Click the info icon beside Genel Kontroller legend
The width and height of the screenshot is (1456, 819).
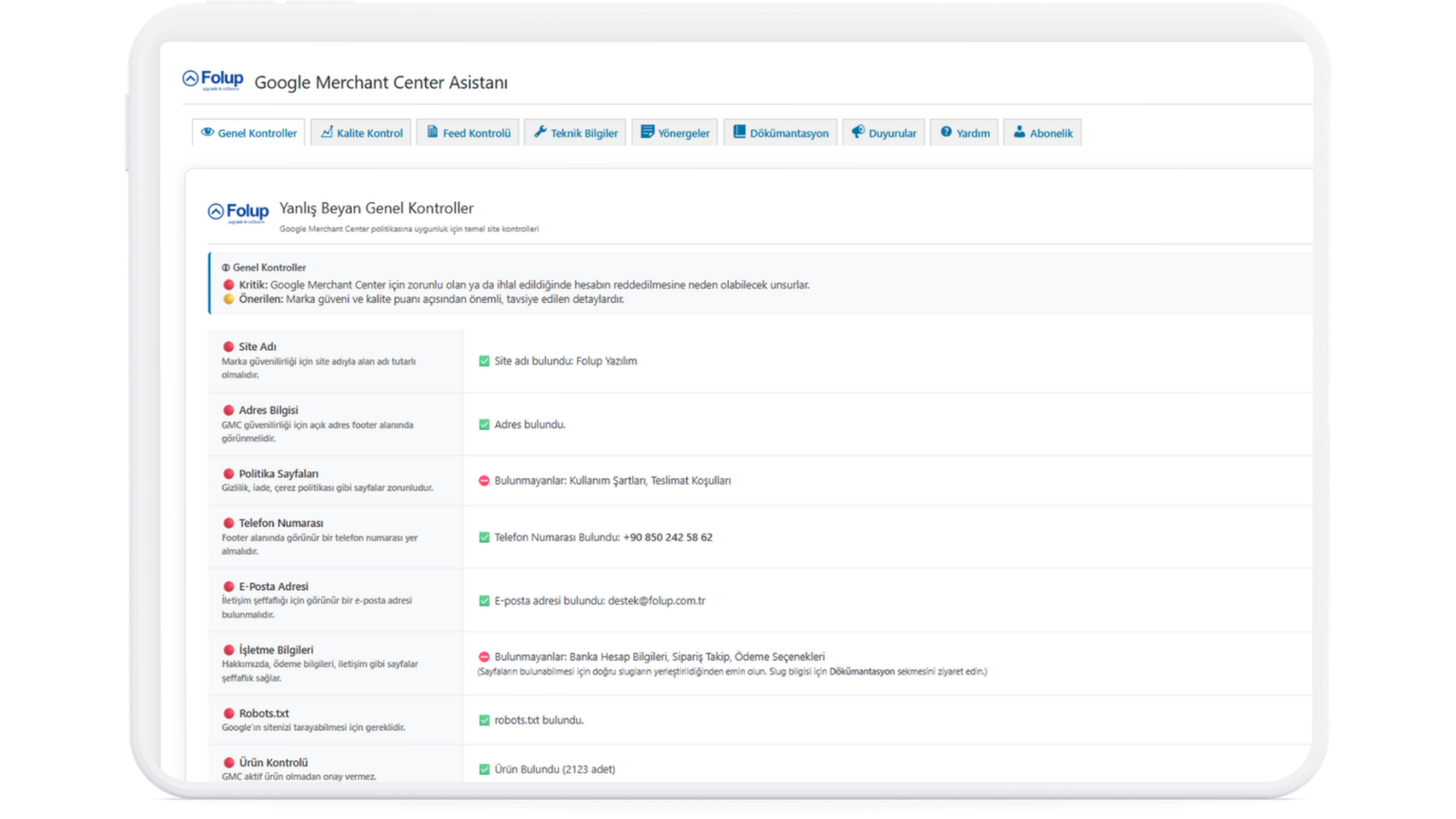click(226, 268)
